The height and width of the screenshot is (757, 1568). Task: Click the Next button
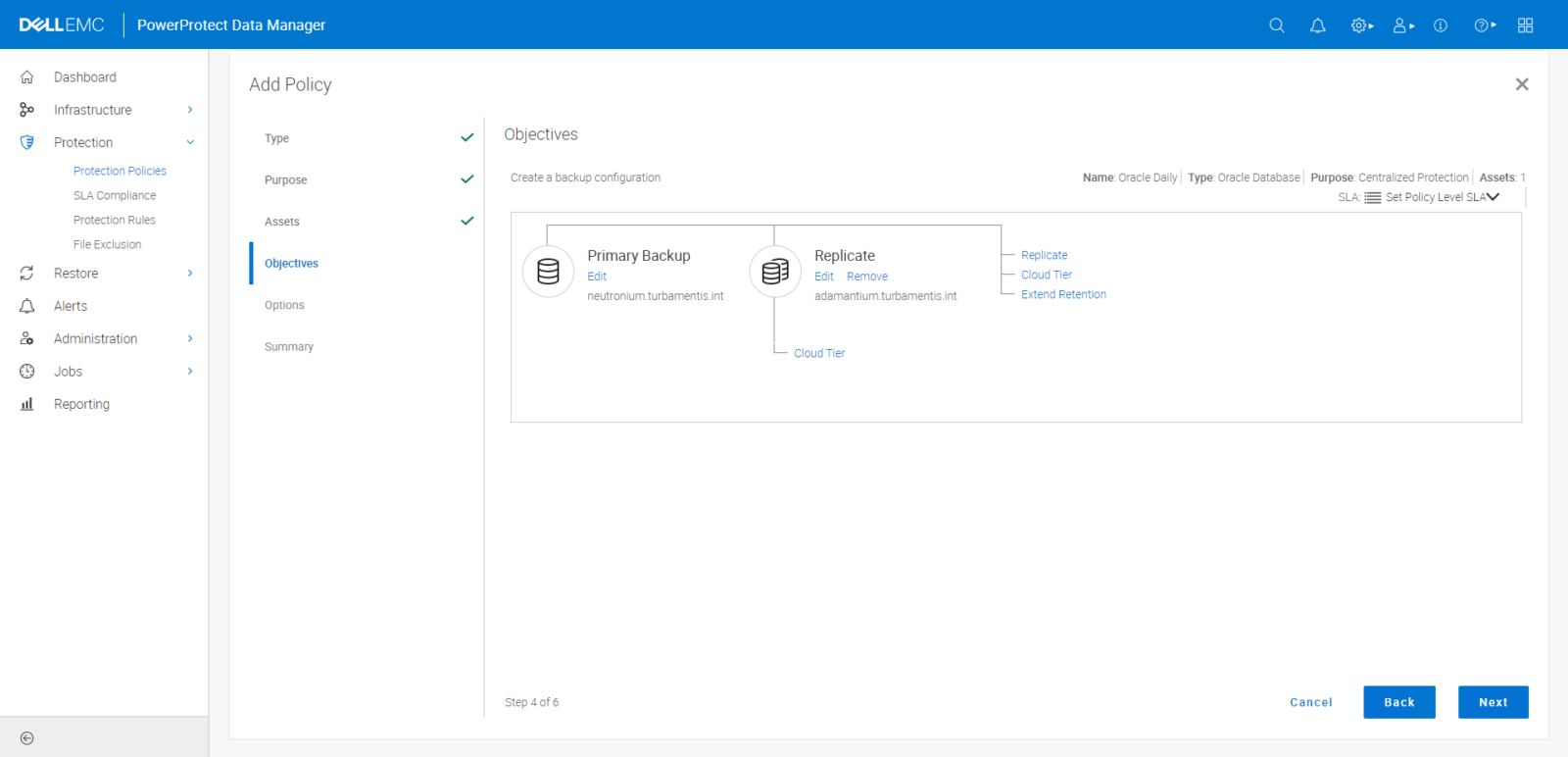(1494, 702)
